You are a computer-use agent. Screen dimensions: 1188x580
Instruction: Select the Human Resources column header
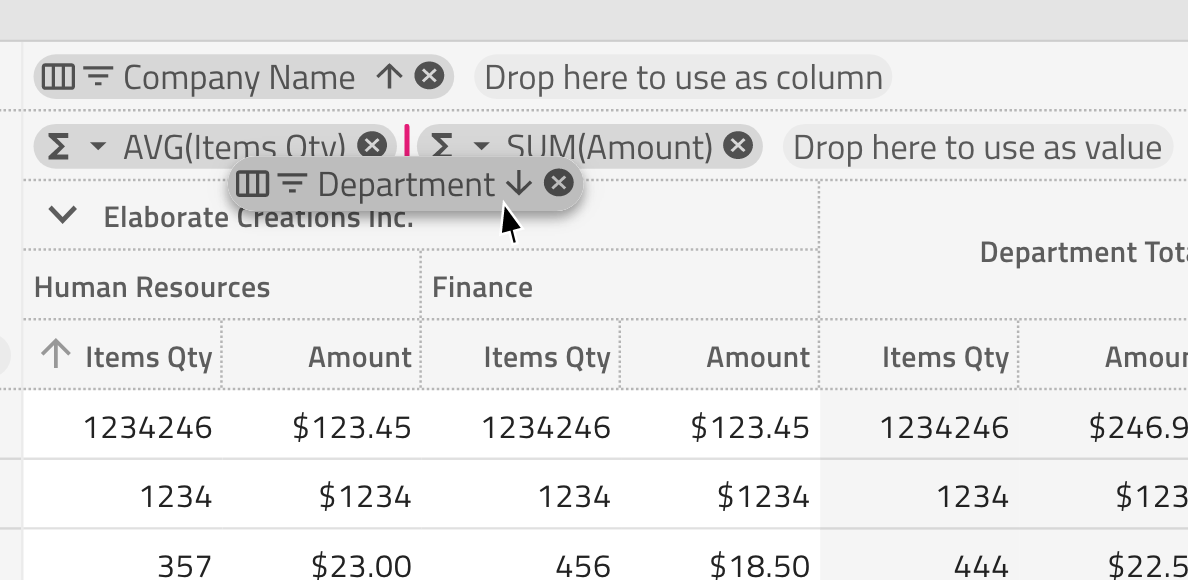coord(151,287)
